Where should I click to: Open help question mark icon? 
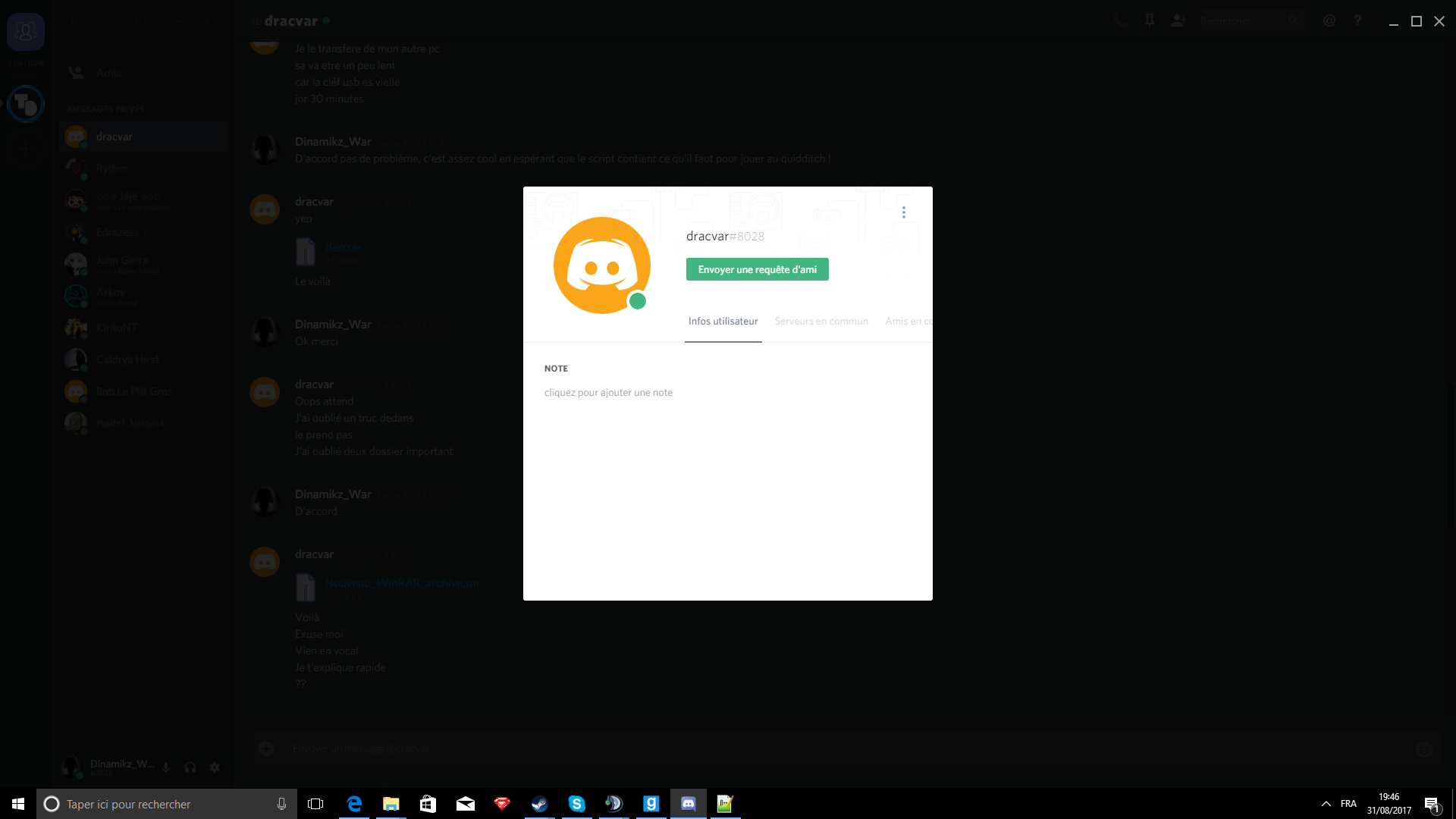point(1357,21)
